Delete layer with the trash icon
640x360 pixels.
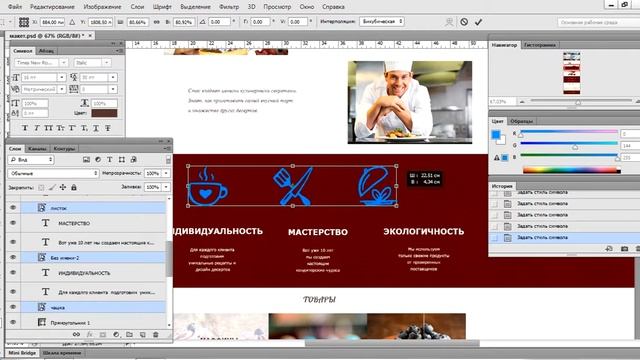coord(156,335)
